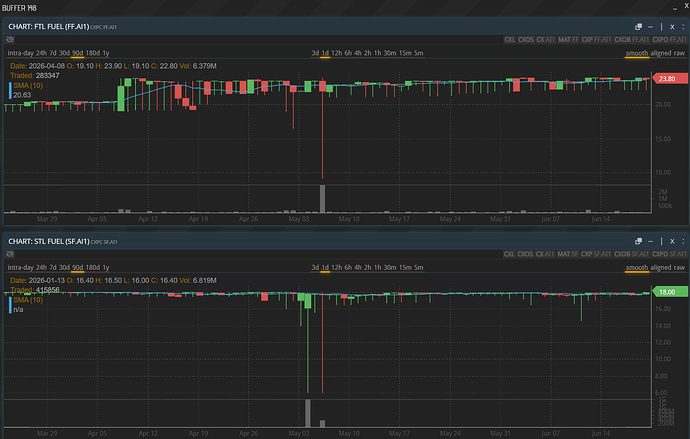This screenshot has height=439, width=690.
Task: Click the hide-context eye icon in FTL FUEL chart
Action: click(10, 40)
